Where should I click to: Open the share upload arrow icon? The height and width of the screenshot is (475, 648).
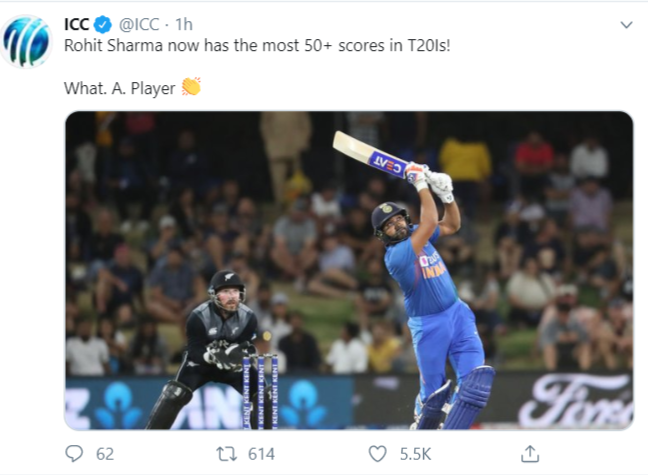pos(530,454)
